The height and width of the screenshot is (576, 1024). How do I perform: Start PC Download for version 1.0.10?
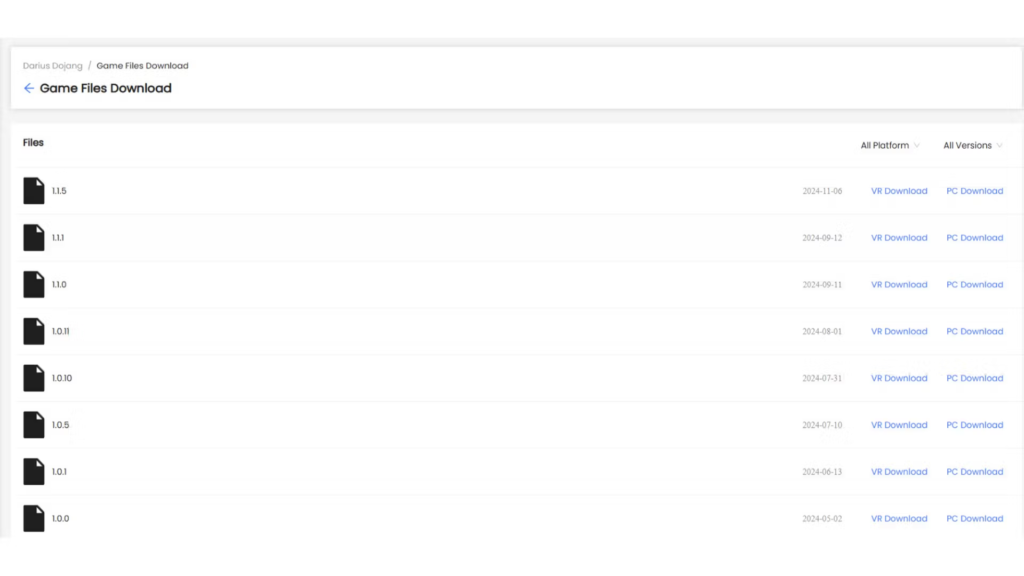tap(974, 378)
